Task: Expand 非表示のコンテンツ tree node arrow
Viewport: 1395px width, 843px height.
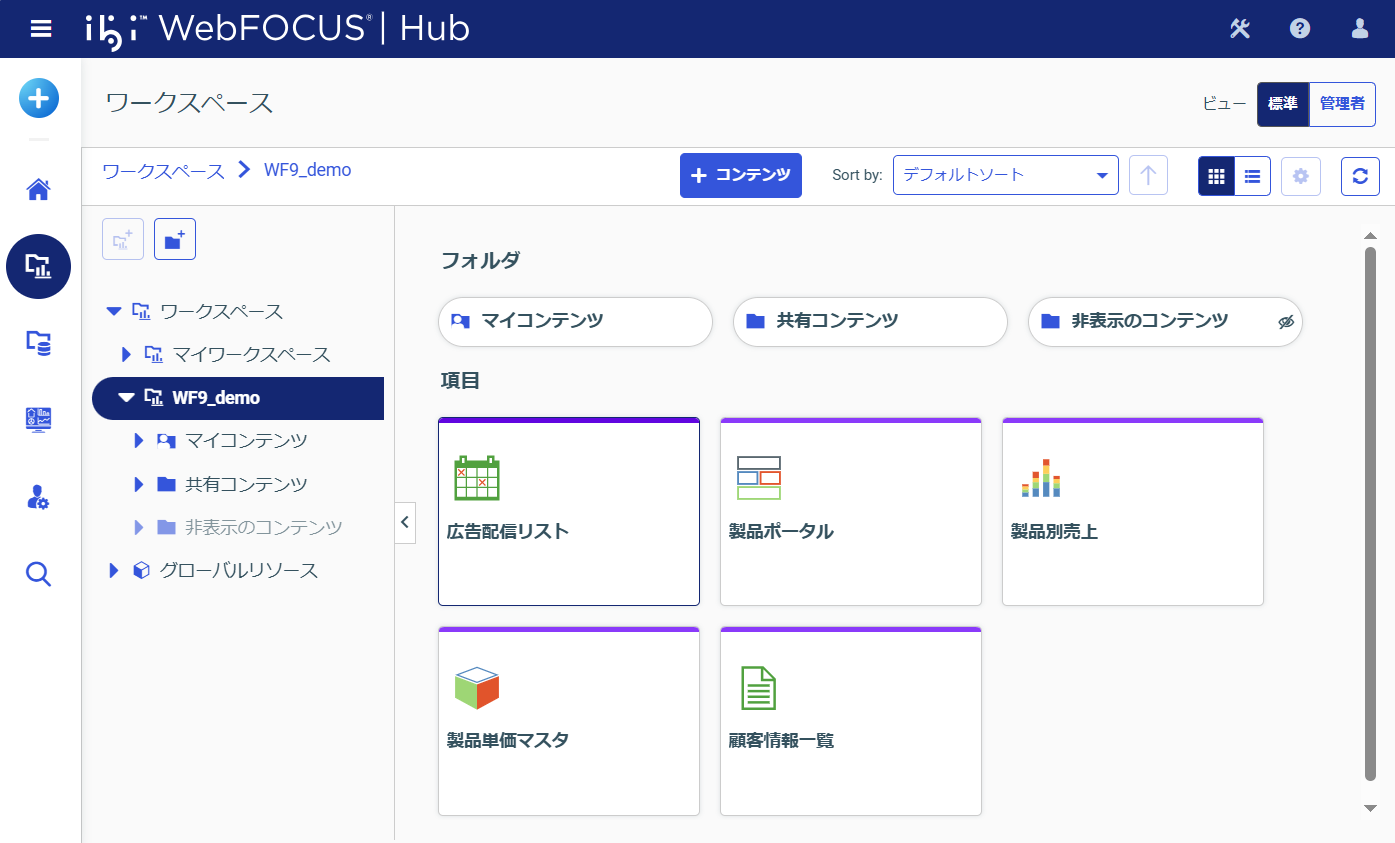Action: (x=139, y=527)
